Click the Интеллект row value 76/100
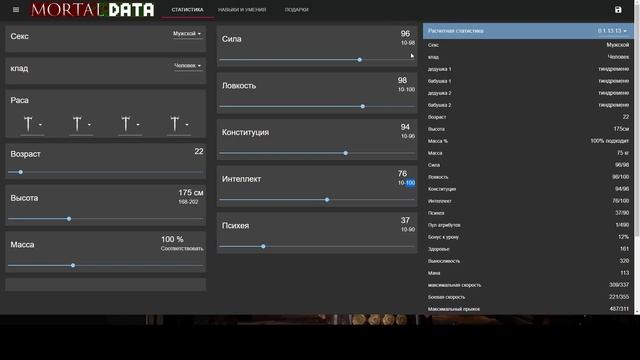The image size is (640, 360). click(620, 201)
